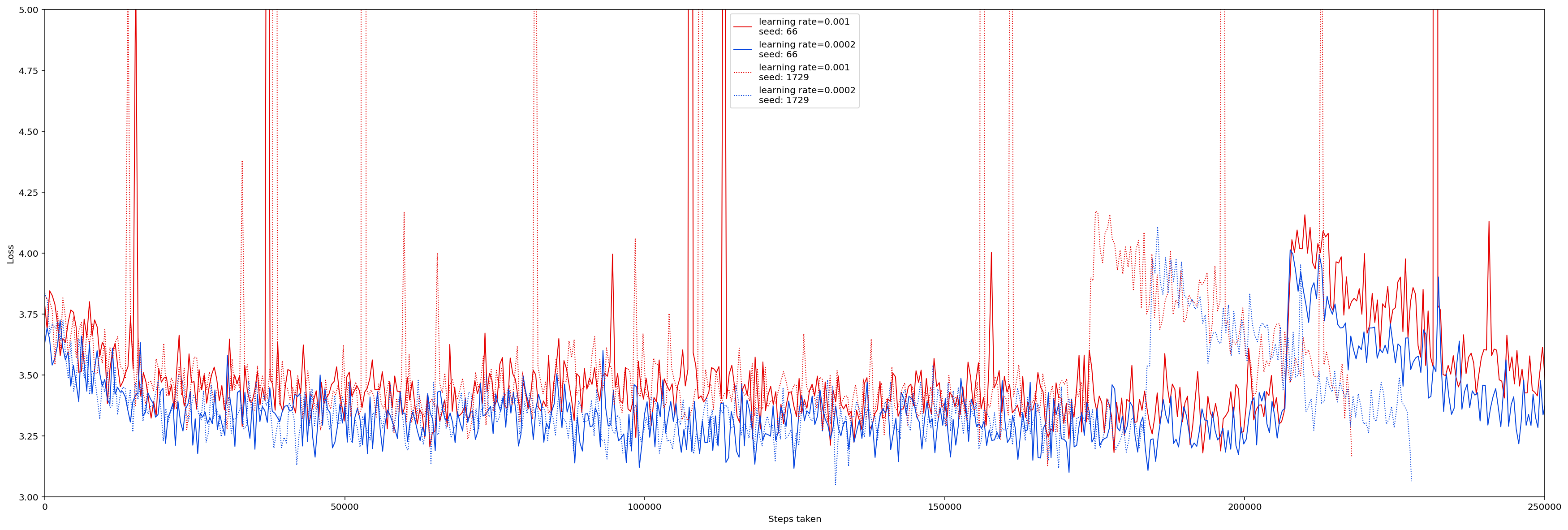This screenshot has height=530, width=1568.
Task: Click the 50000 x-axis tick label
Action: (345, 507)
